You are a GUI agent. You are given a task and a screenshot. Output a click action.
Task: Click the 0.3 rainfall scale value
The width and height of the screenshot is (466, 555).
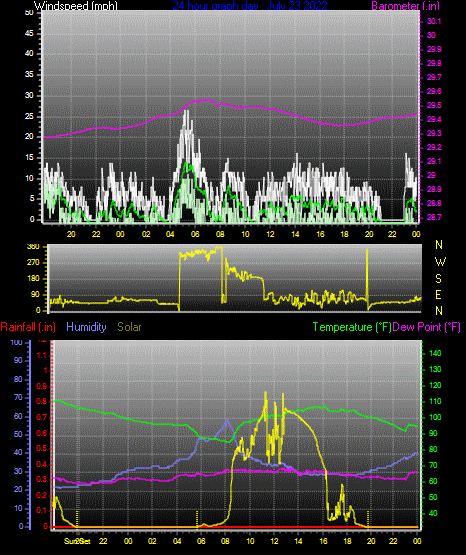click(x=41, y=480)
